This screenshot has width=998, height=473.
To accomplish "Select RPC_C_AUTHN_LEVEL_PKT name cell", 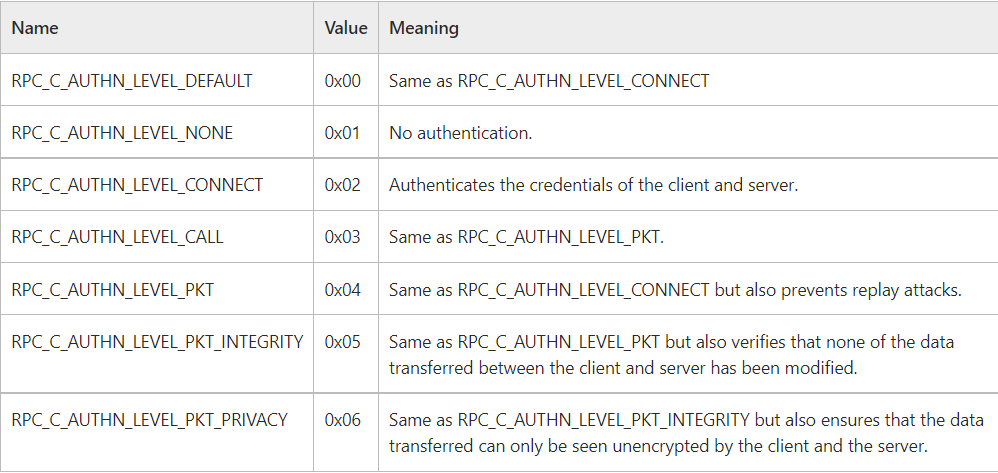I will click(157, 289).
